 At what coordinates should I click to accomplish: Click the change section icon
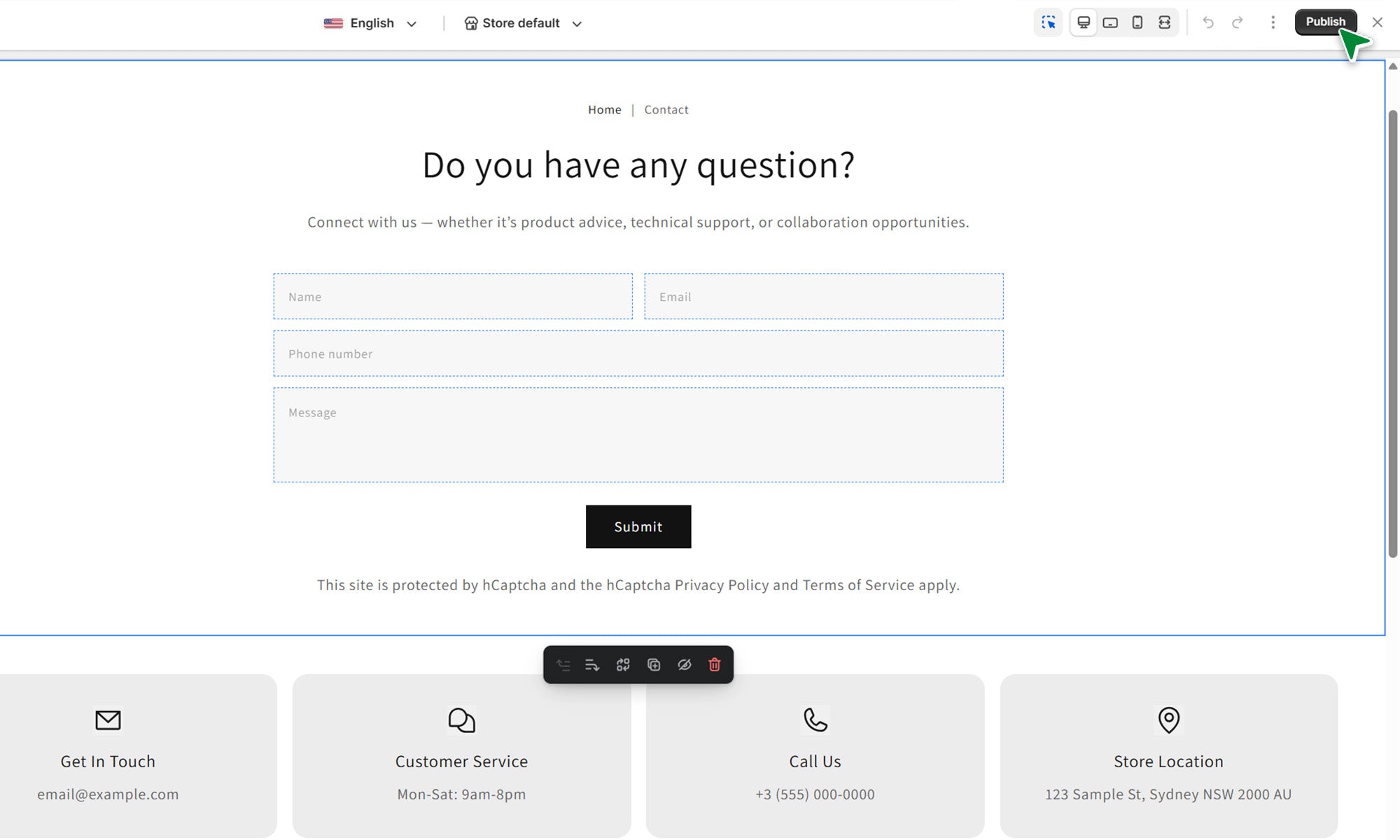pyautogui.click(x=623, y=665)
